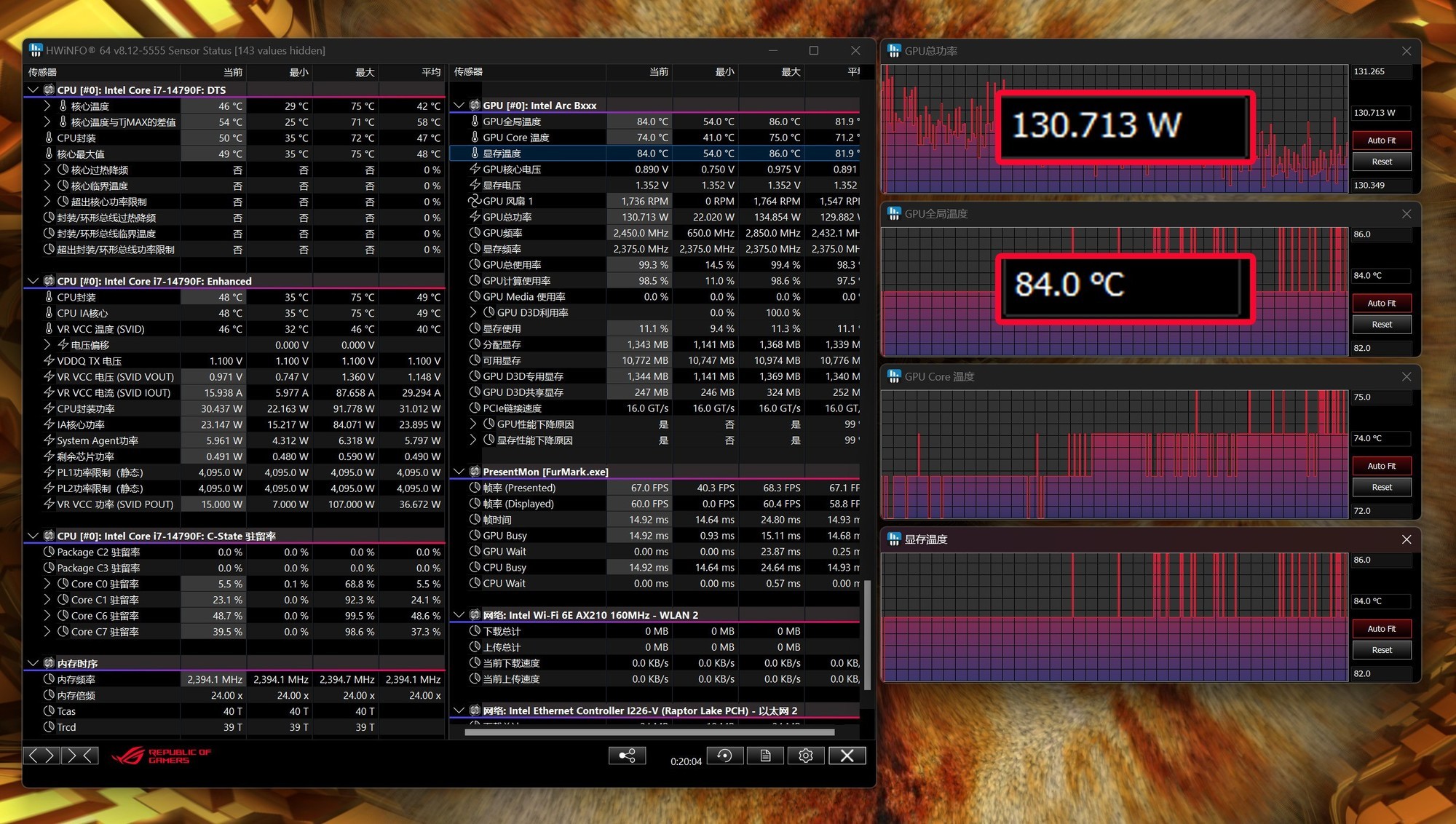Collapse GPU Intel Arc Bxxx group
Screen dimensions: 1456x824
tap(459, 106)
